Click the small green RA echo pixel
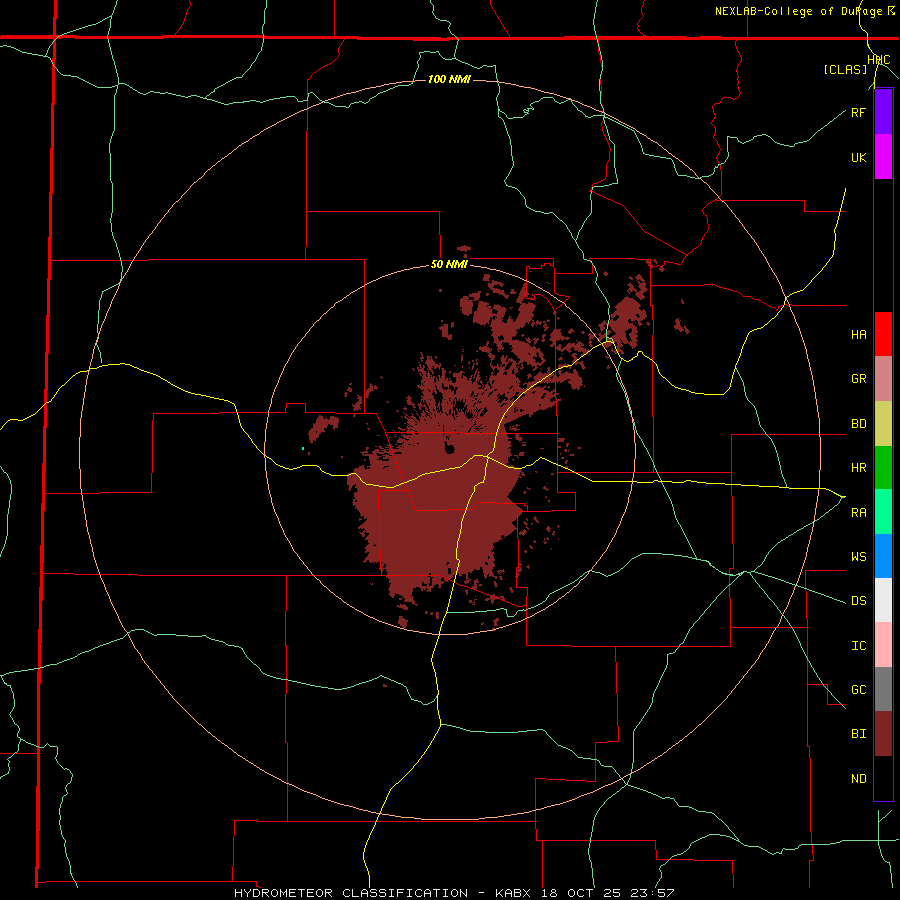Viewport: 900px width, 900px height. (303, 448)
